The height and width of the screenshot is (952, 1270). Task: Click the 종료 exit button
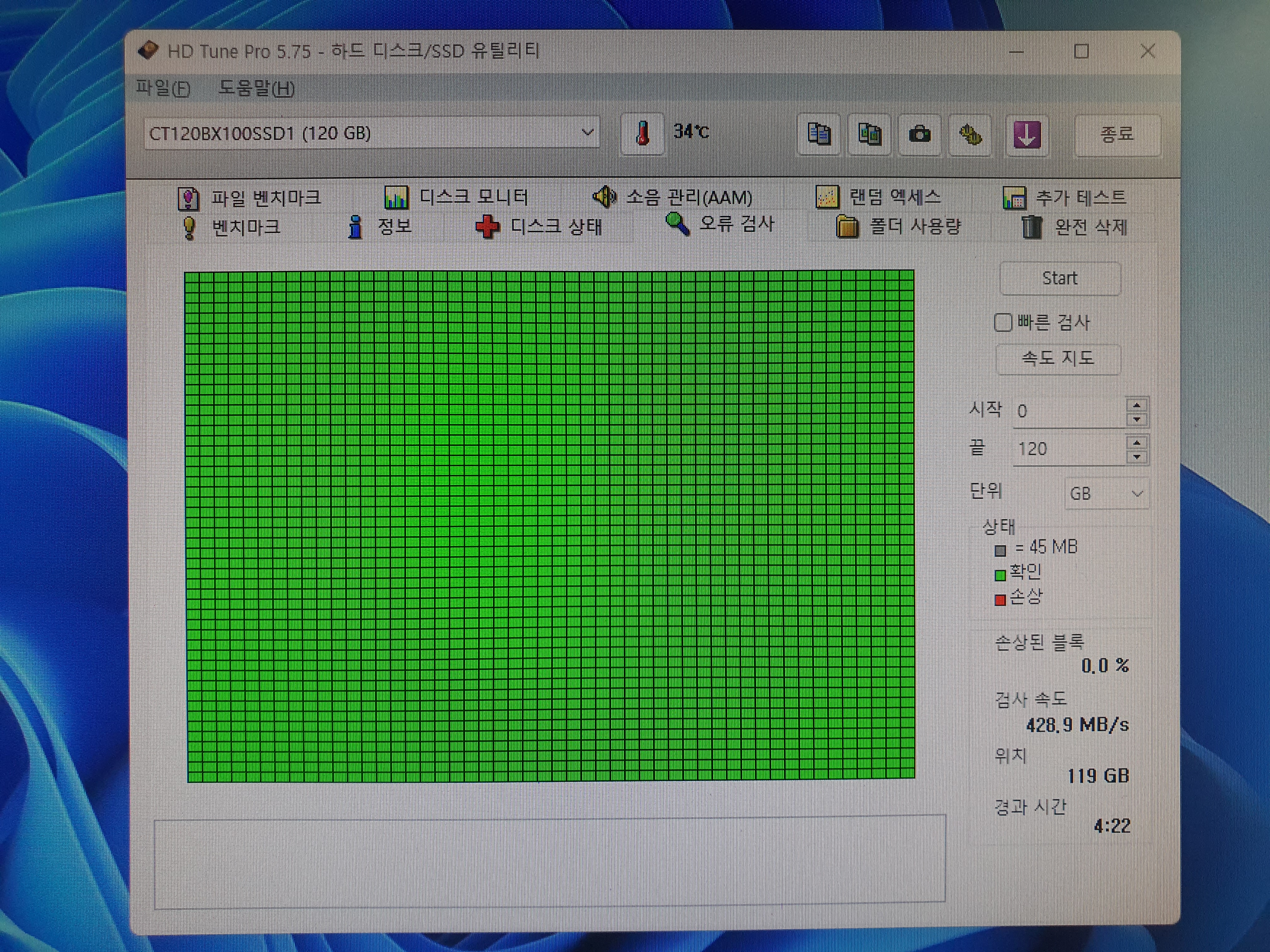(1117, 134)
